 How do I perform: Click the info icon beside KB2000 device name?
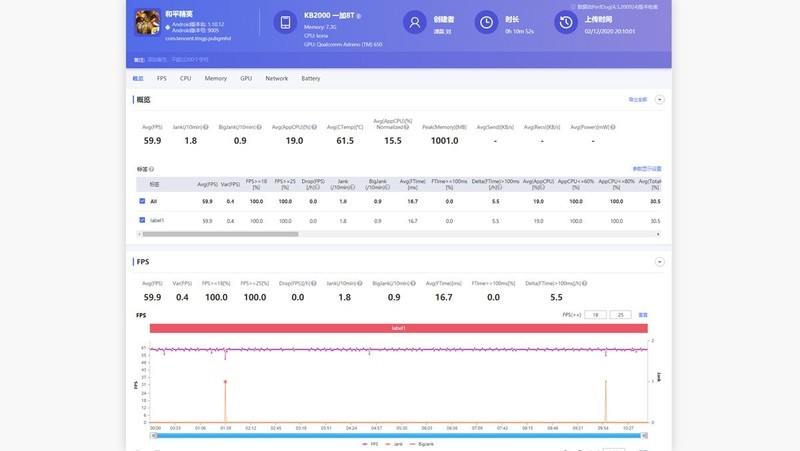coord(359,17)
